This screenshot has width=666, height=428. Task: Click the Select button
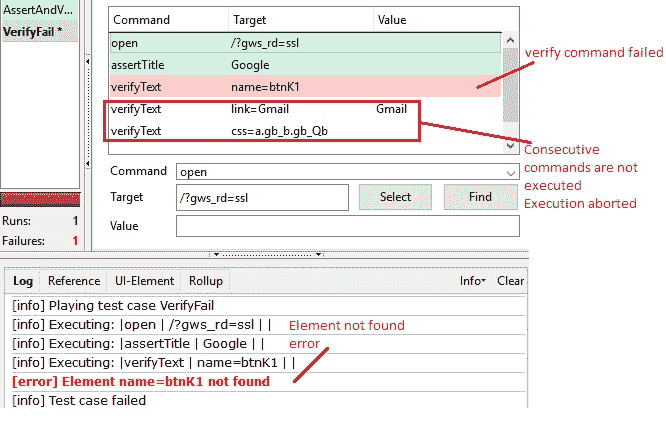click(395, 197)
